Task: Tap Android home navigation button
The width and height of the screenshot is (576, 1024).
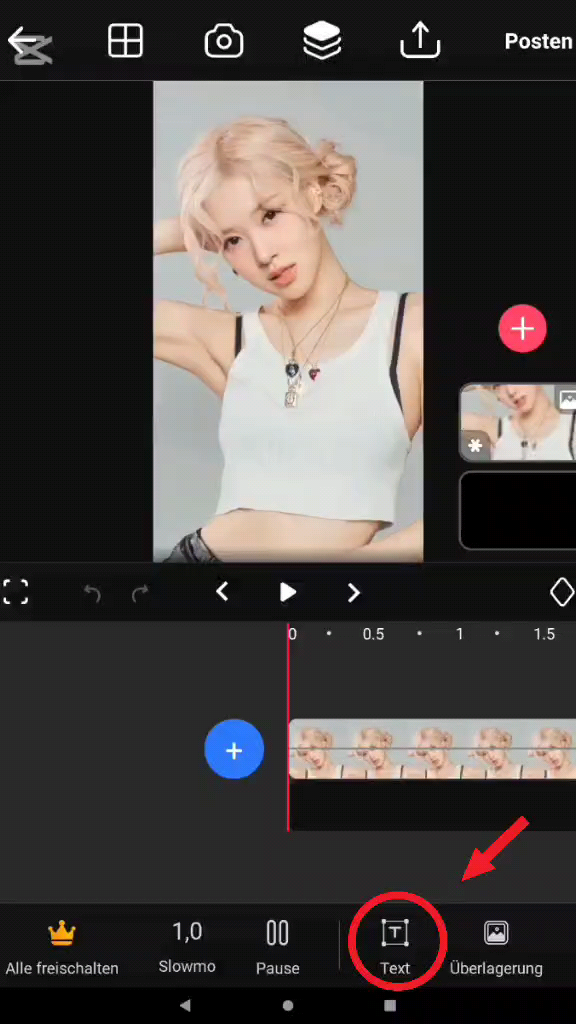Action: click(288, 1006)
